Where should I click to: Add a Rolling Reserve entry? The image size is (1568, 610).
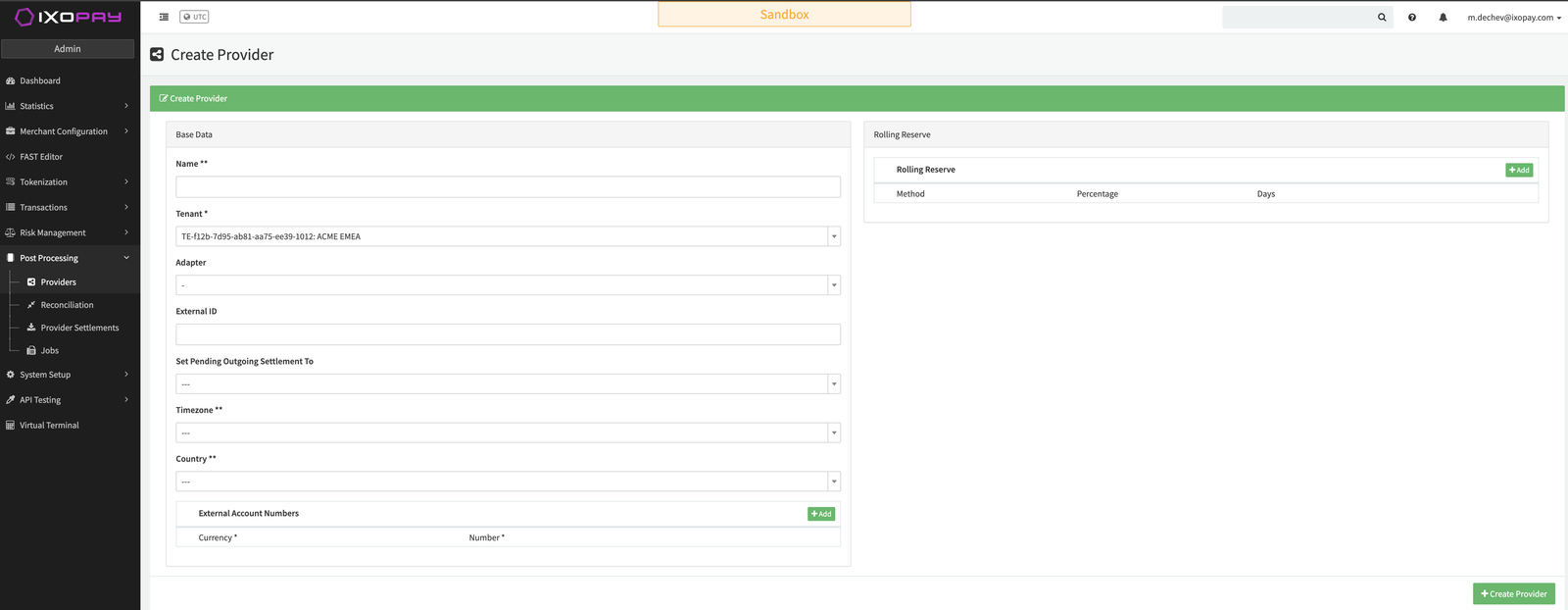point(1519,170)
